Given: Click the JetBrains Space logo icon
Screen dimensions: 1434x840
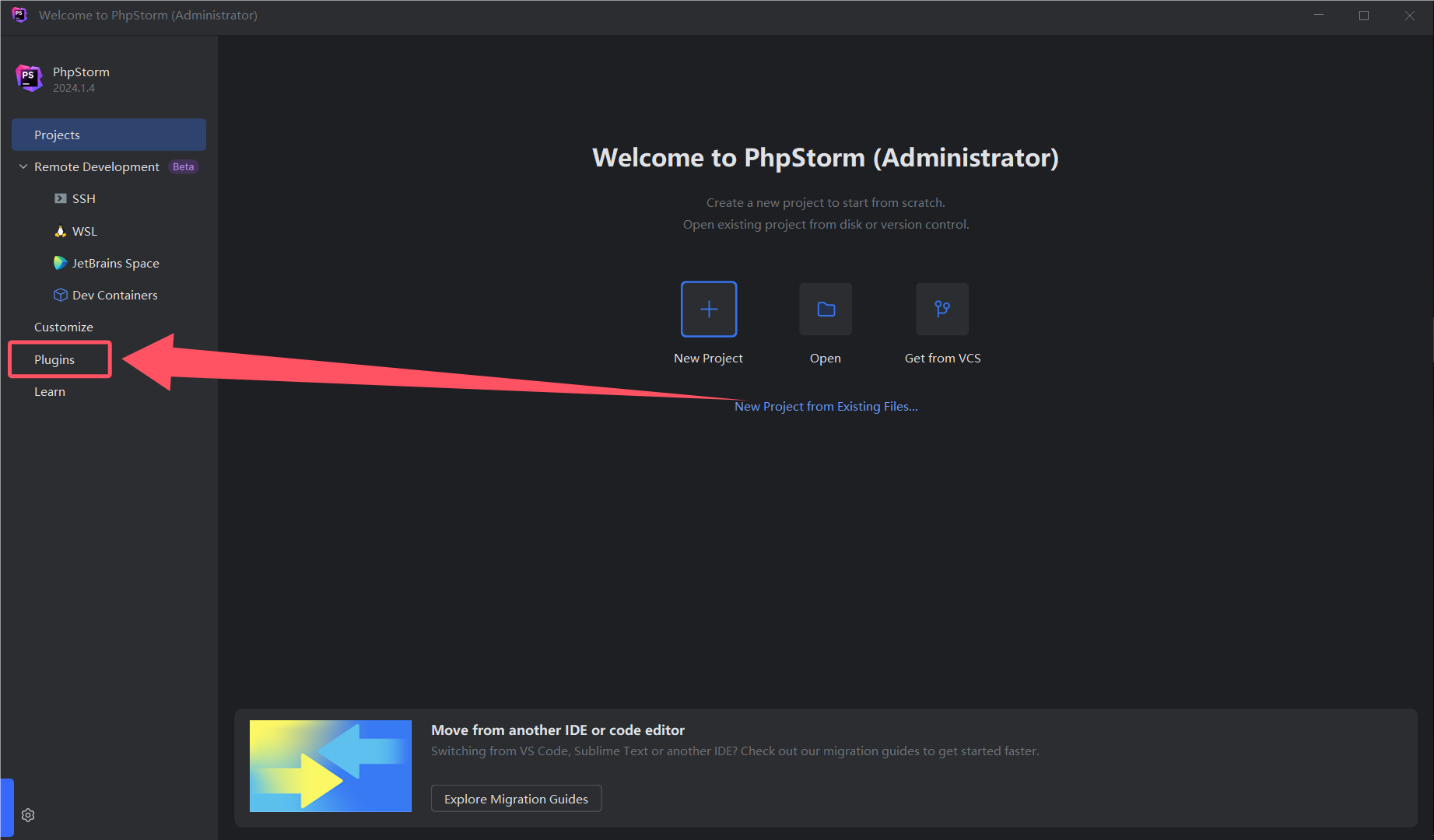Looking at the screenshot, I should coord(60,263).
